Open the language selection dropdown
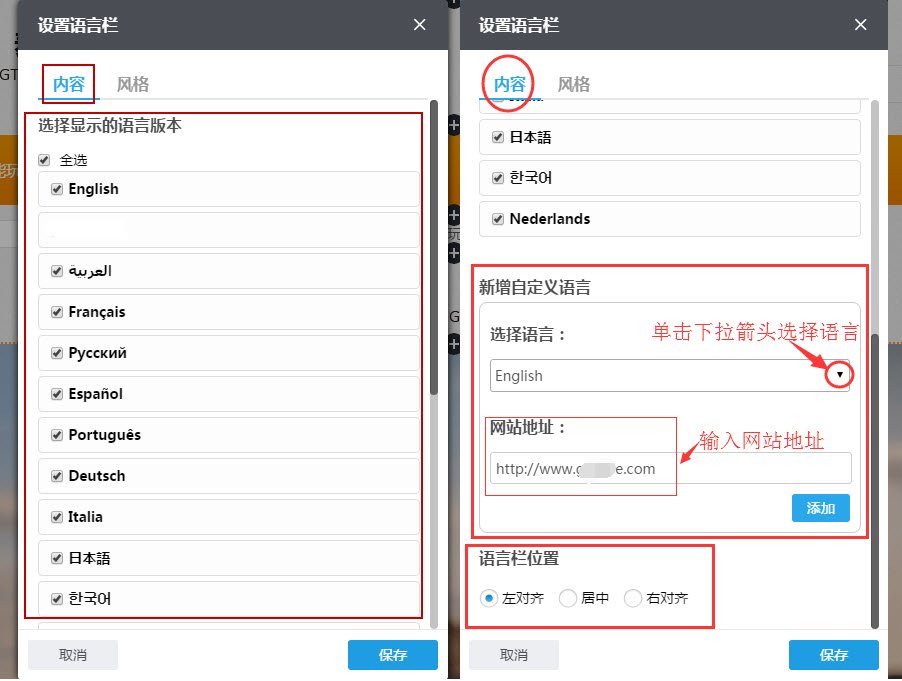This screenshot has height=681, width=902. (x=841, y=374)
